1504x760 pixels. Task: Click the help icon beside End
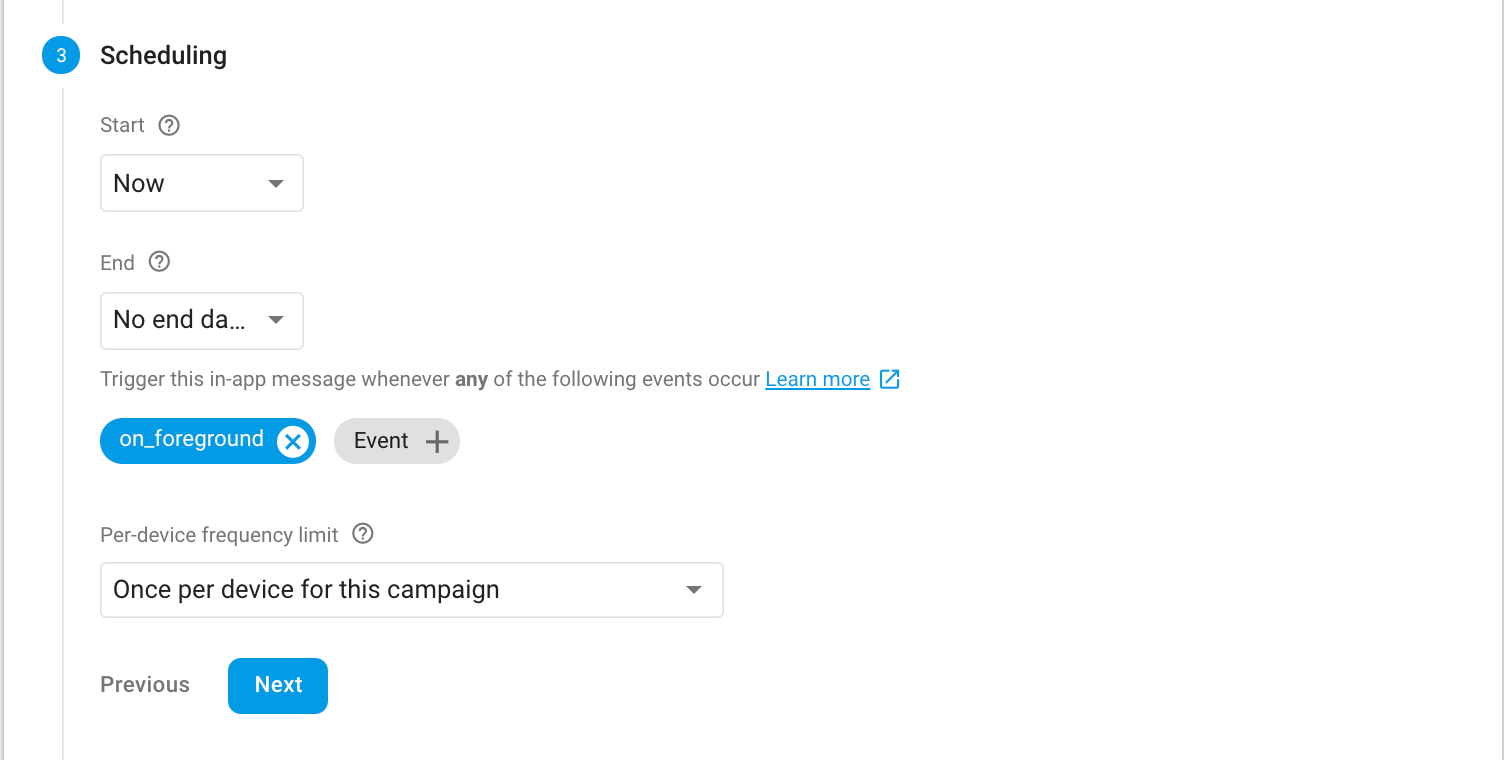pos(159,262)
